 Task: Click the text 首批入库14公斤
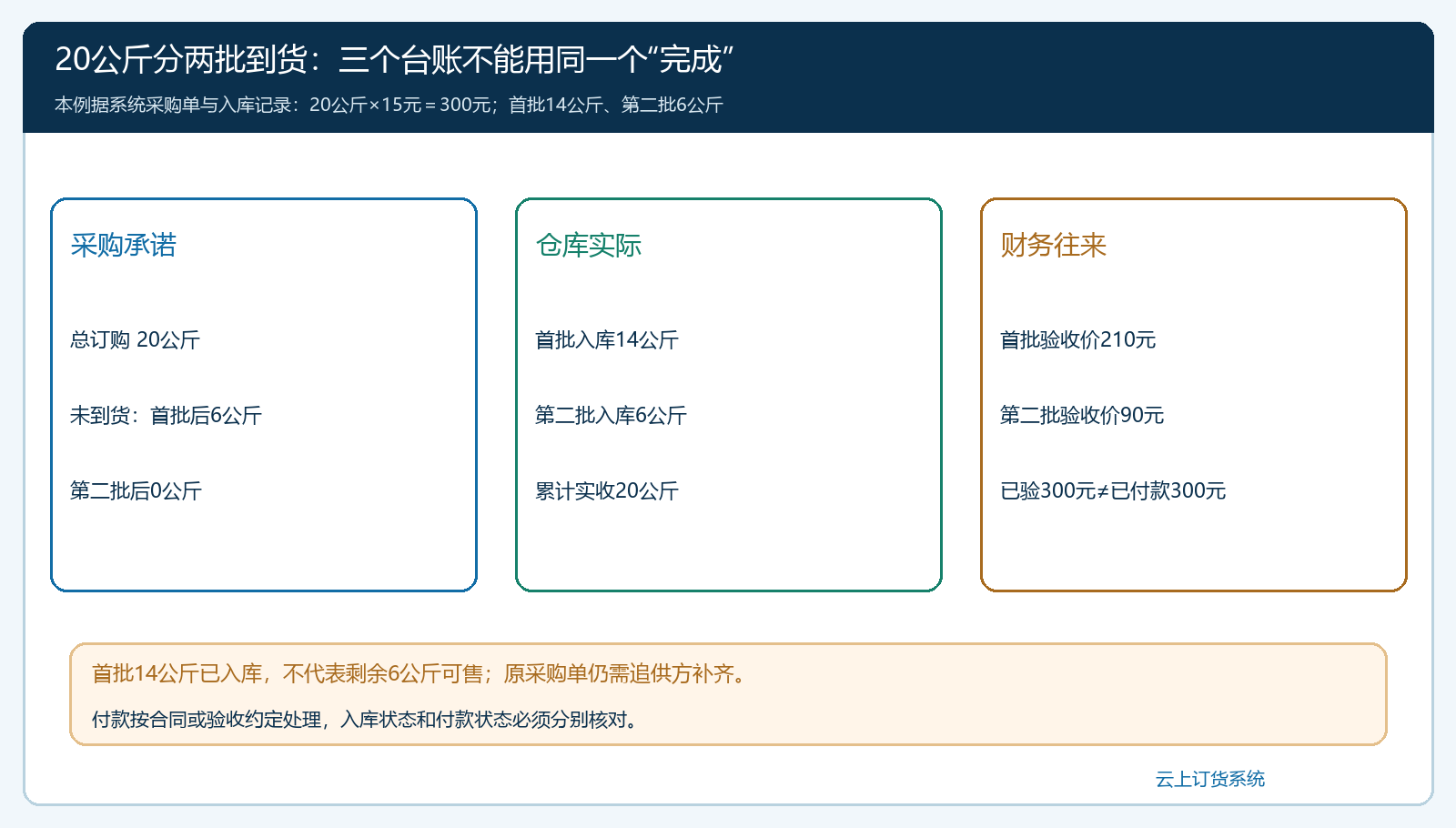[607, 339]
